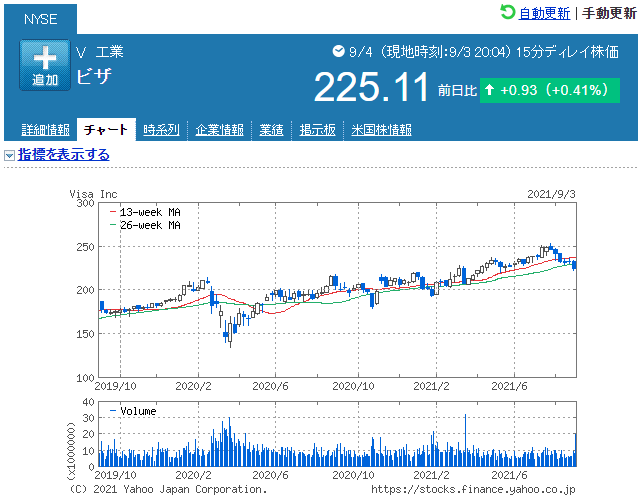Click the plus 追加 add-to-portfolio button
This screenshot has width=644, height=500.
[x=45, y=65]
